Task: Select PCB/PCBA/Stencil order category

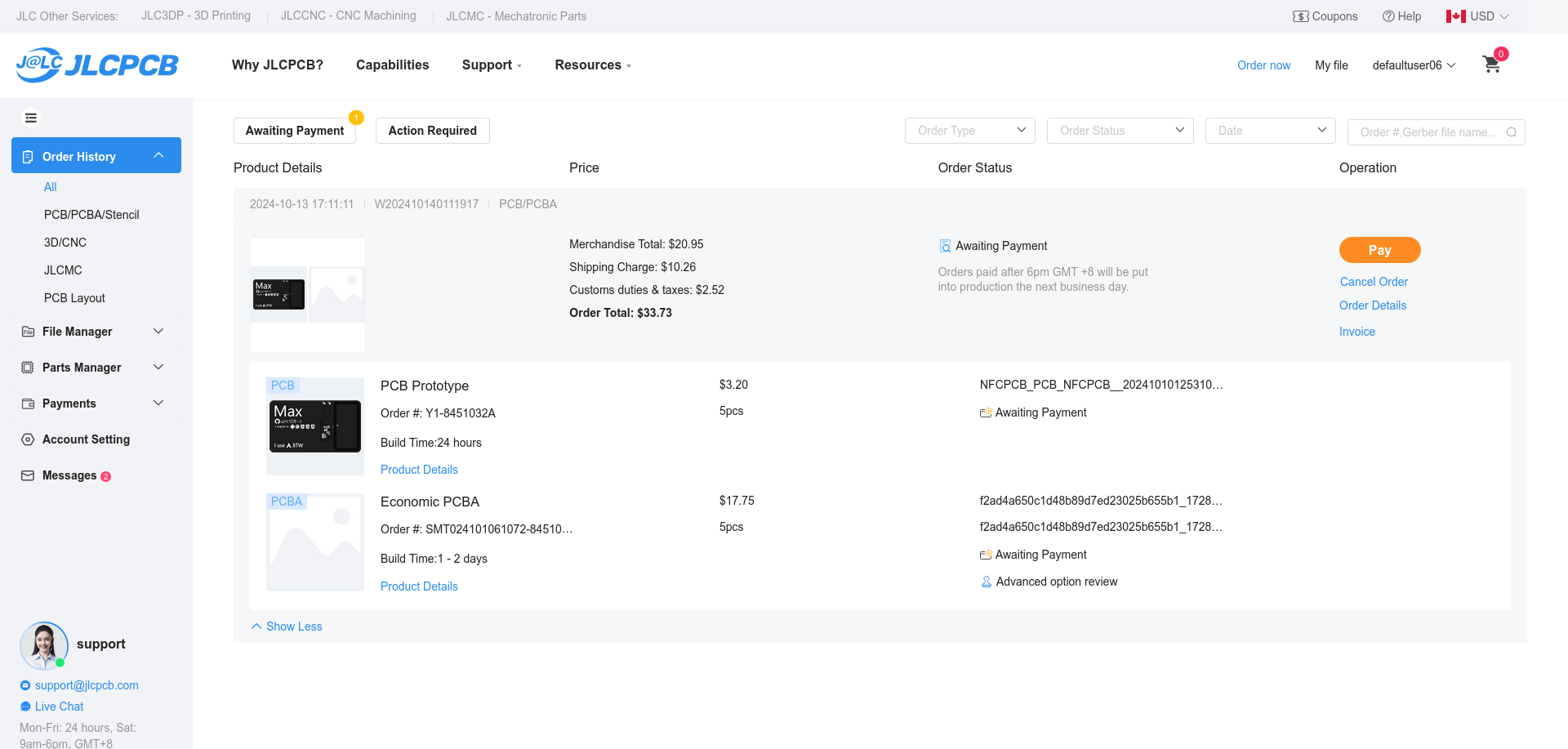Action: tap(91, 215)
